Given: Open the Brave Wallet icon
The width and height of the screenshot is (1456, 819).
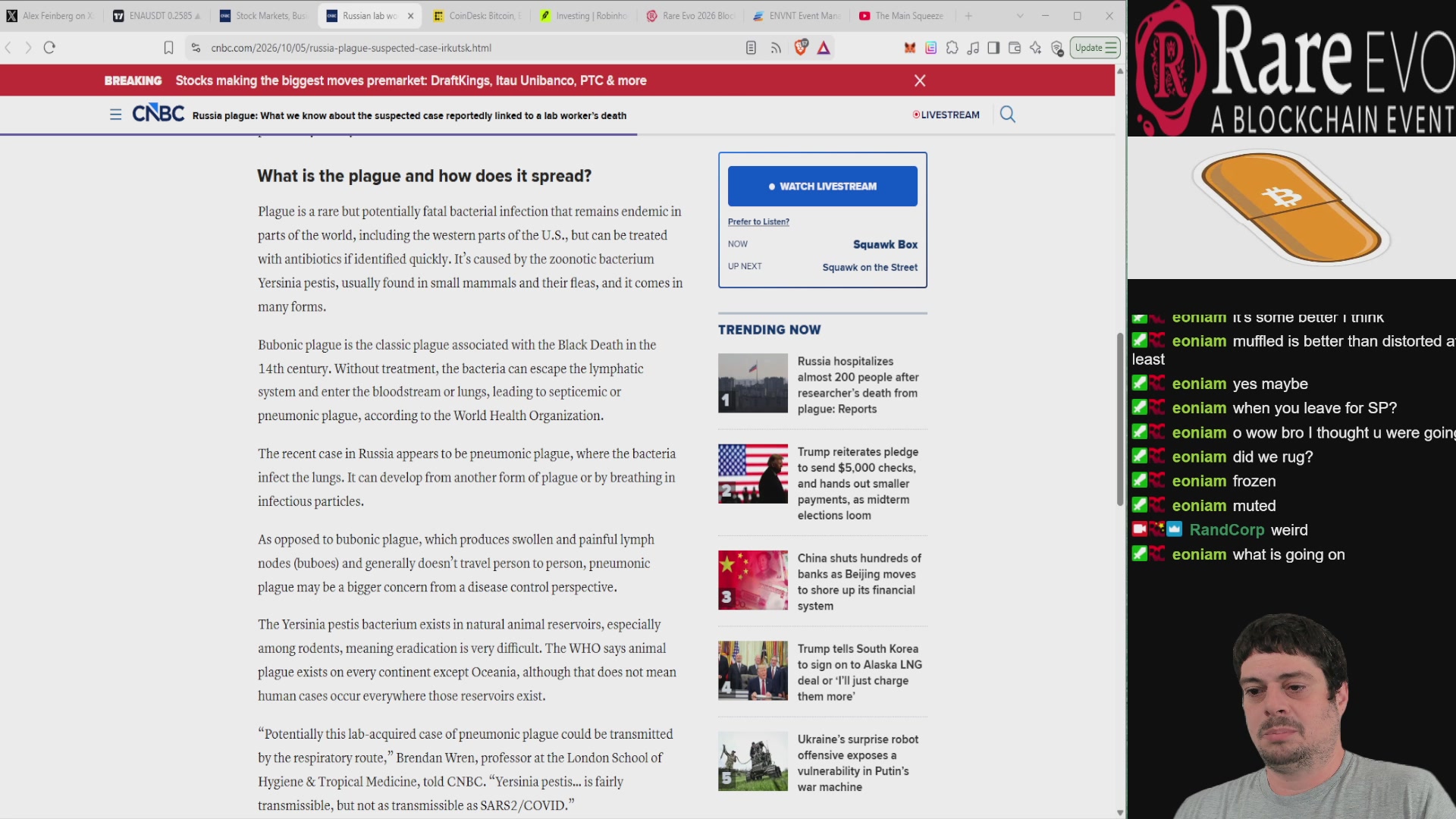Looking at the screenshot, I should point(1015,48).
